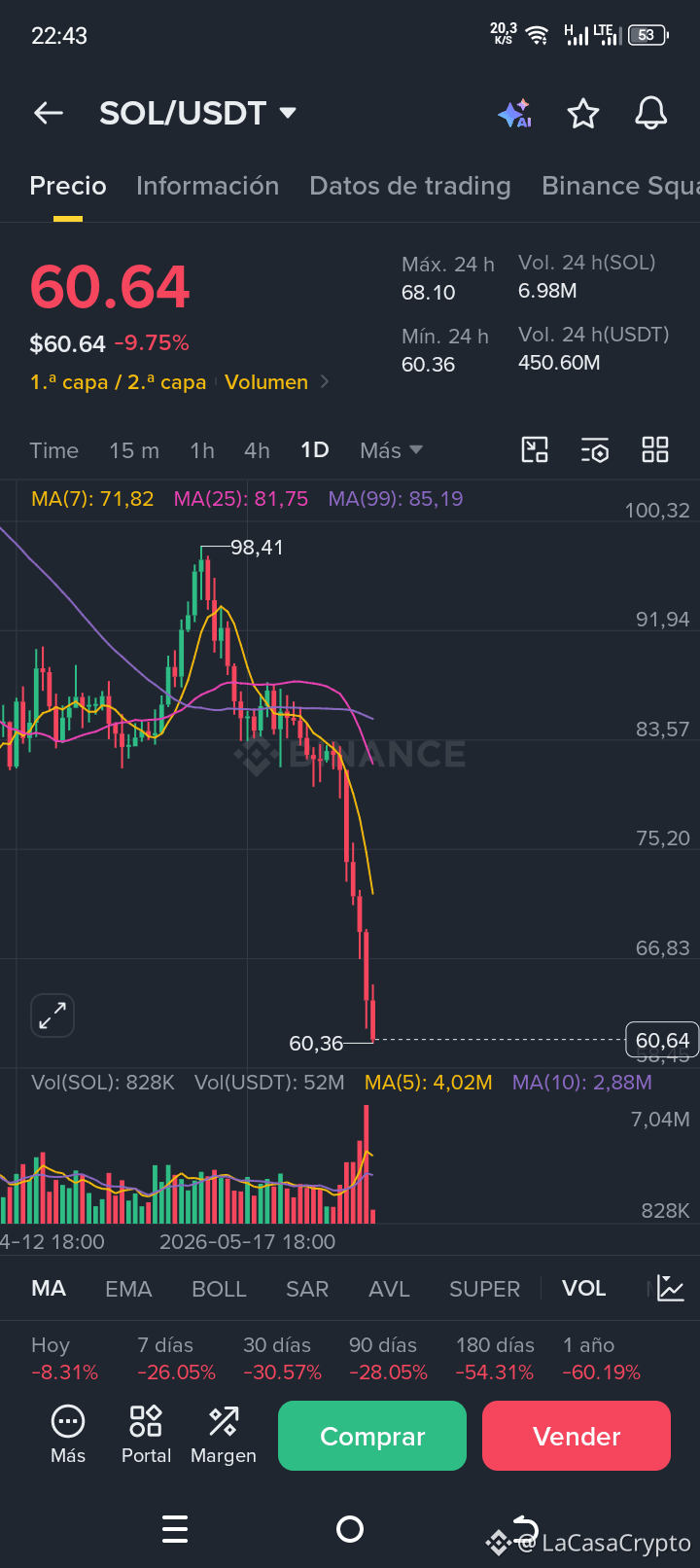Open the Portal icon

click(146, 1435)
